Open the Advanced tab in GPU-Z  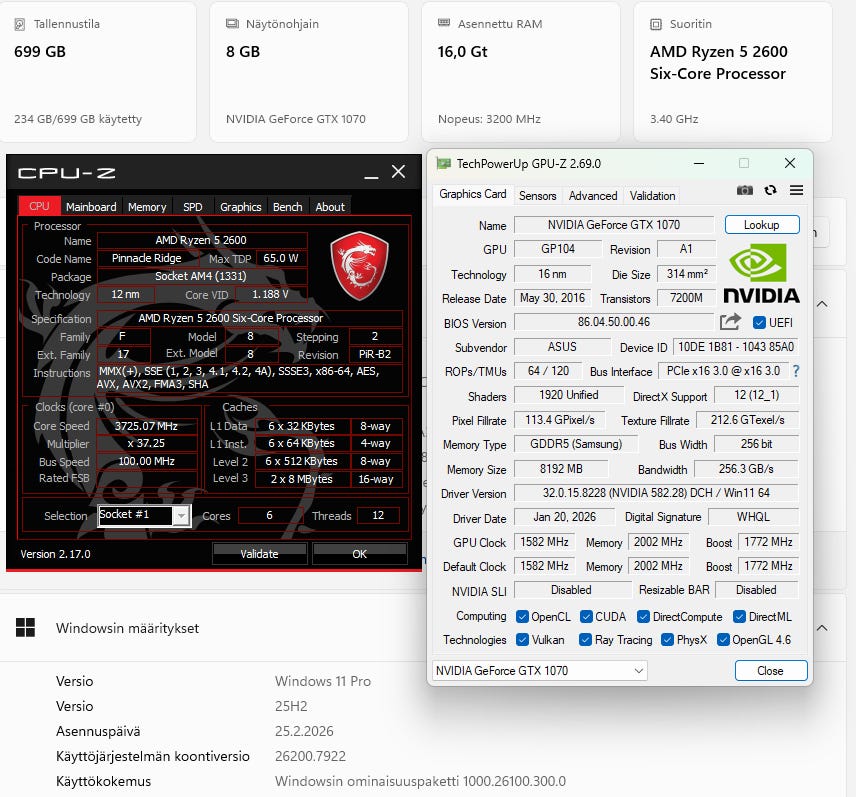593,195
